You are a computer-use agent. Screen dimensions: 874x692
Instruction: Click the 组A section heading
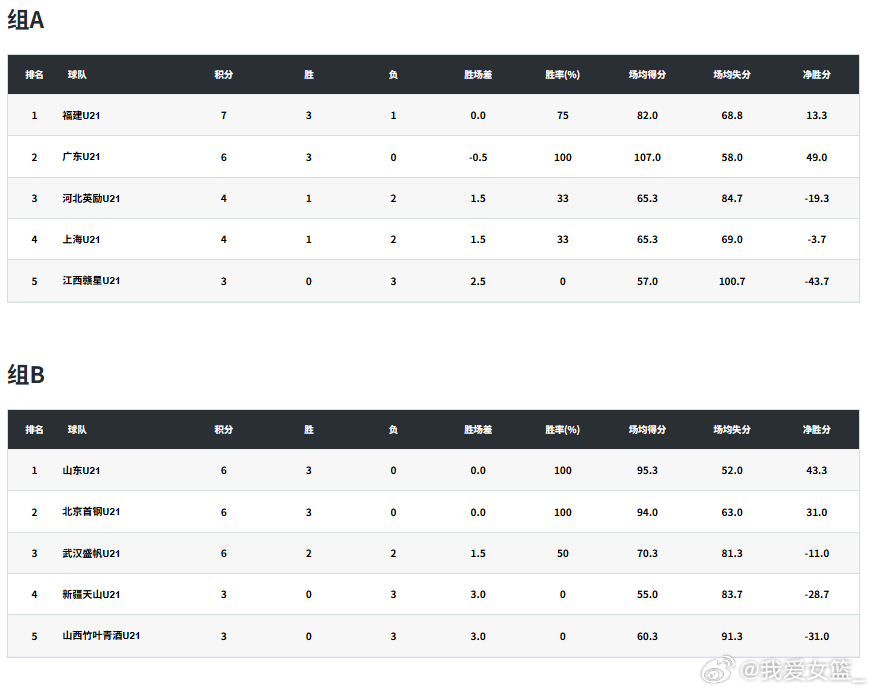26,20
